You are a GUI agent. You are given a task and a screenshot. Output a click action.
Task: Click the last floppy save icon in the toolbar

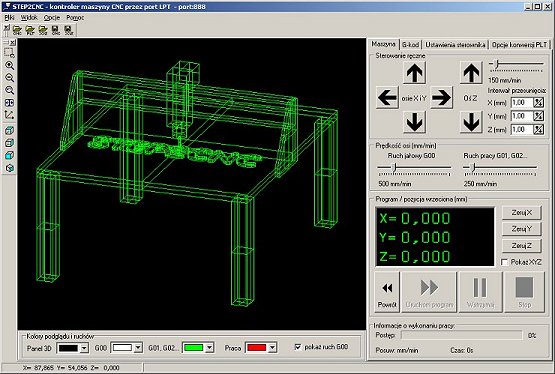tap(68, 30)
